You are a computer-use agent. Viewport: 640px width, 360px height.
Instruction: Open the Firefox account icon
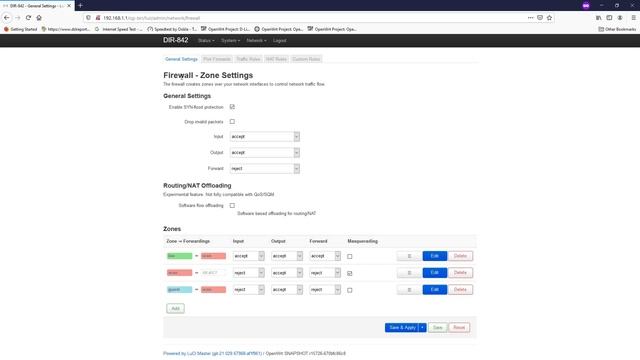click(x=620, y=18)
